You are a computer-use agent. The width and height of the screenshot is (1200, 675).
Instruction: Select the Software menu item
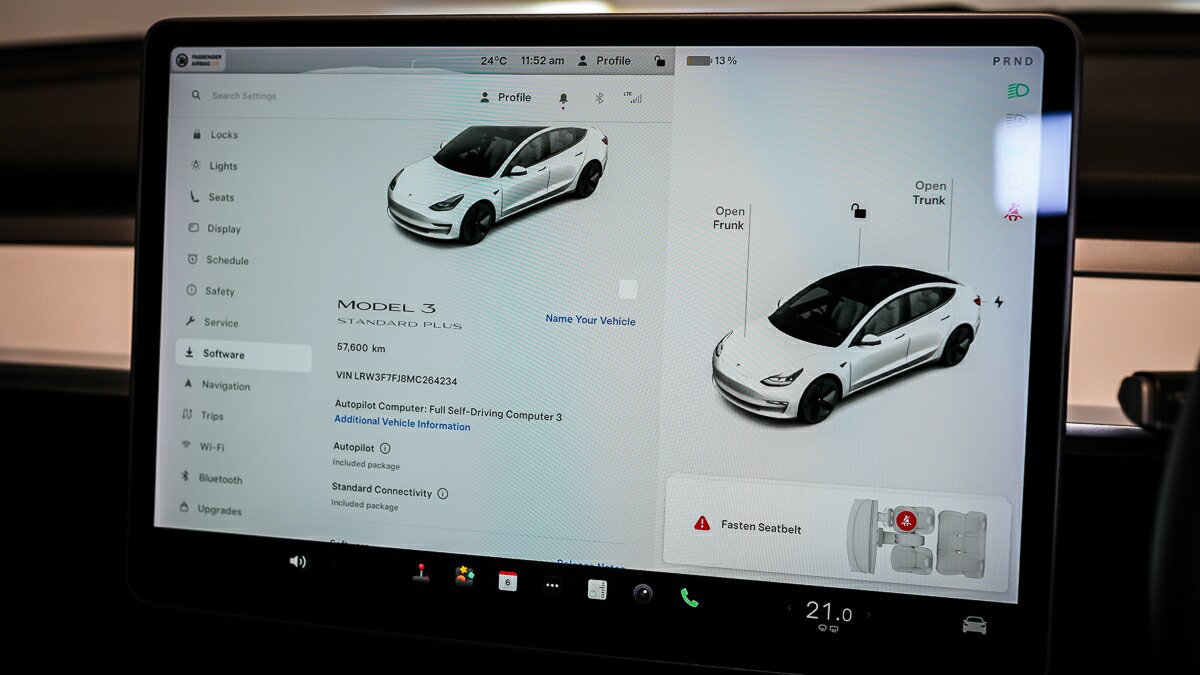(243, 354)
